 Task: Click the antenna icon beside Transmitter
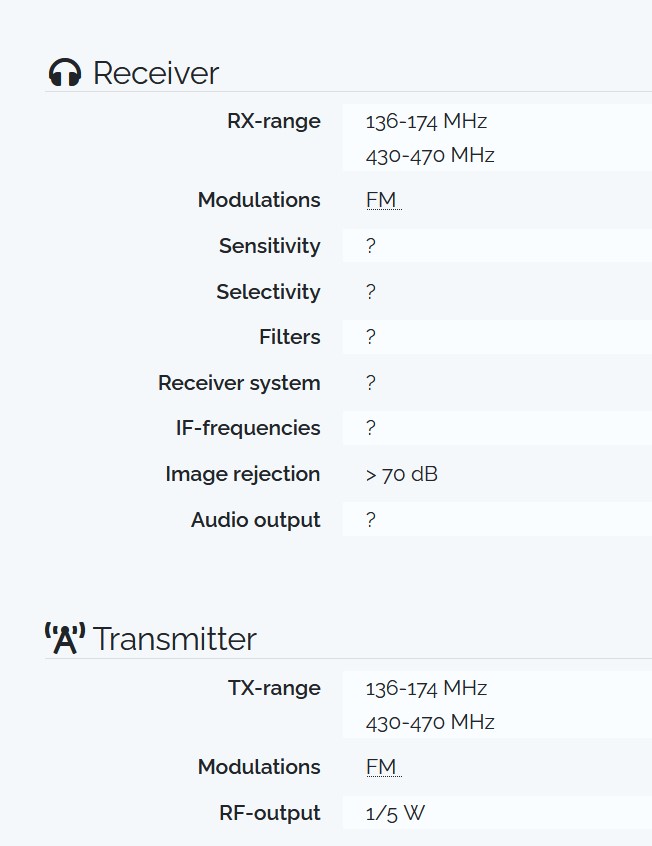[65, 638]
